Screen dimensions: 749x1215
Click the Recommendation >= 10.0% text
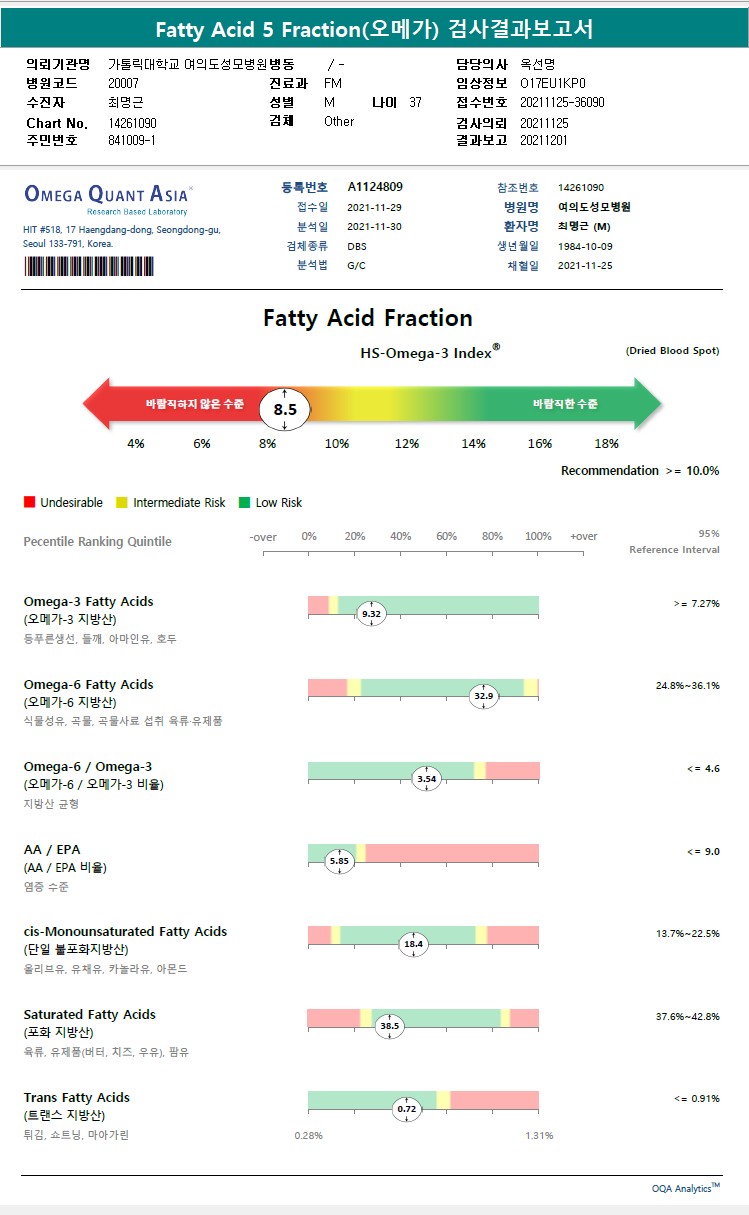[639, 470]
